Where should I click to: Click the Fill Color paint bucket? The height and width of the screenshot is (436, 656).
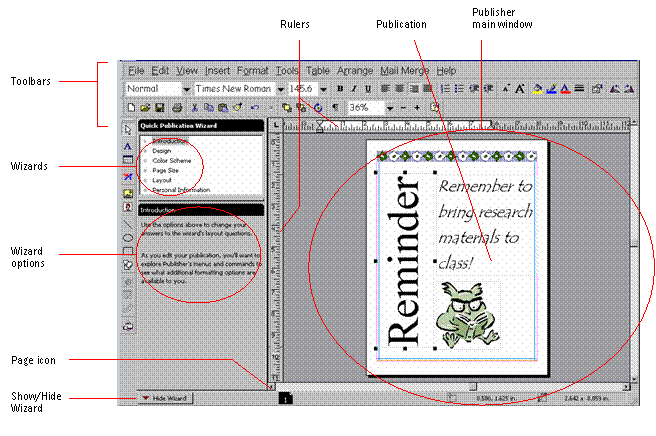tap(538, 89)
